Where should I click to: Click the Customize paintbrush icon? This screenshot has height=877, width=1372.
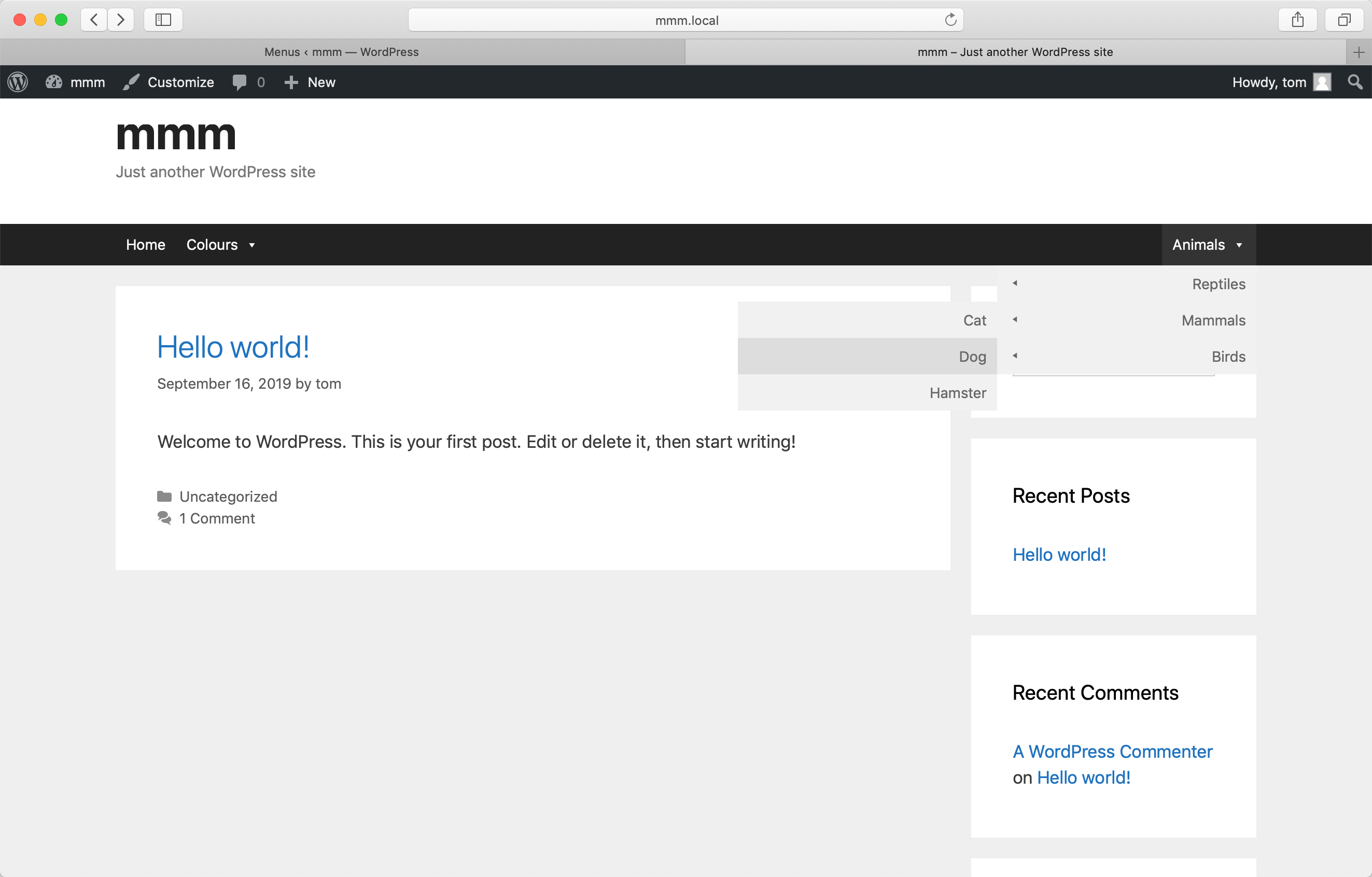[x=131, y=82]
